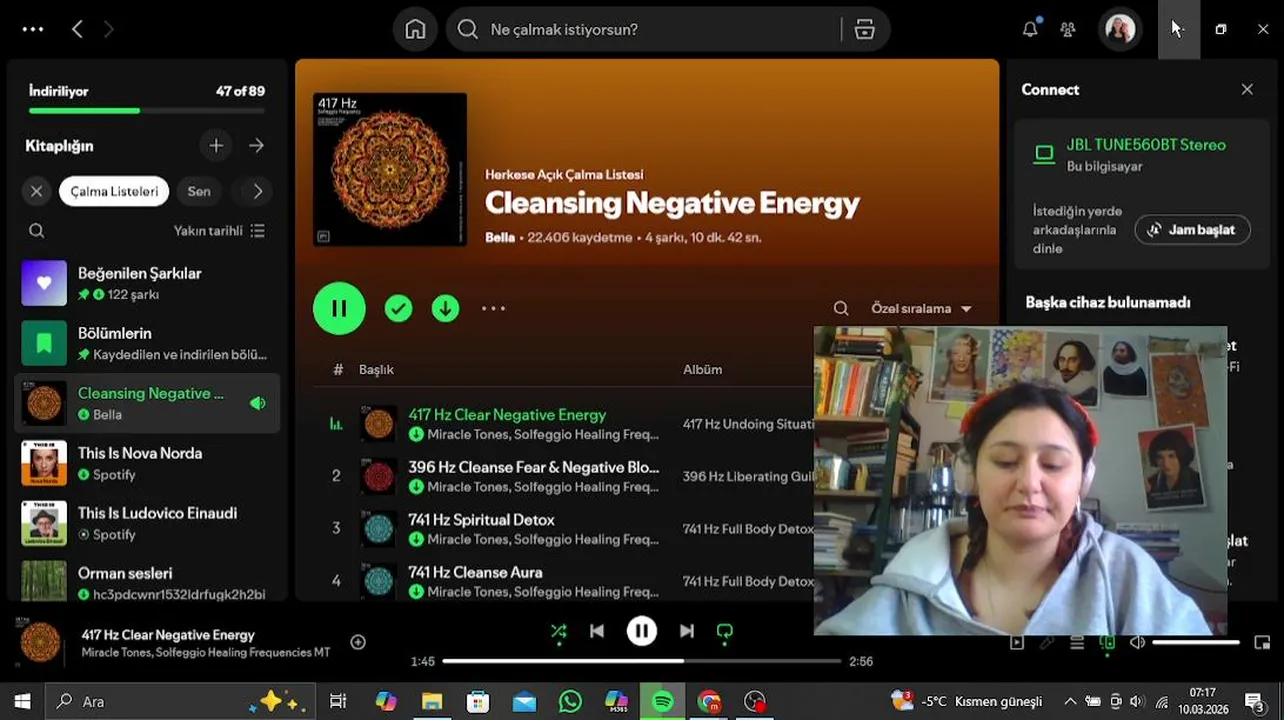Click the Jam başlat button
This screenshot has height=720, width=1284.
coord(1192,230)
